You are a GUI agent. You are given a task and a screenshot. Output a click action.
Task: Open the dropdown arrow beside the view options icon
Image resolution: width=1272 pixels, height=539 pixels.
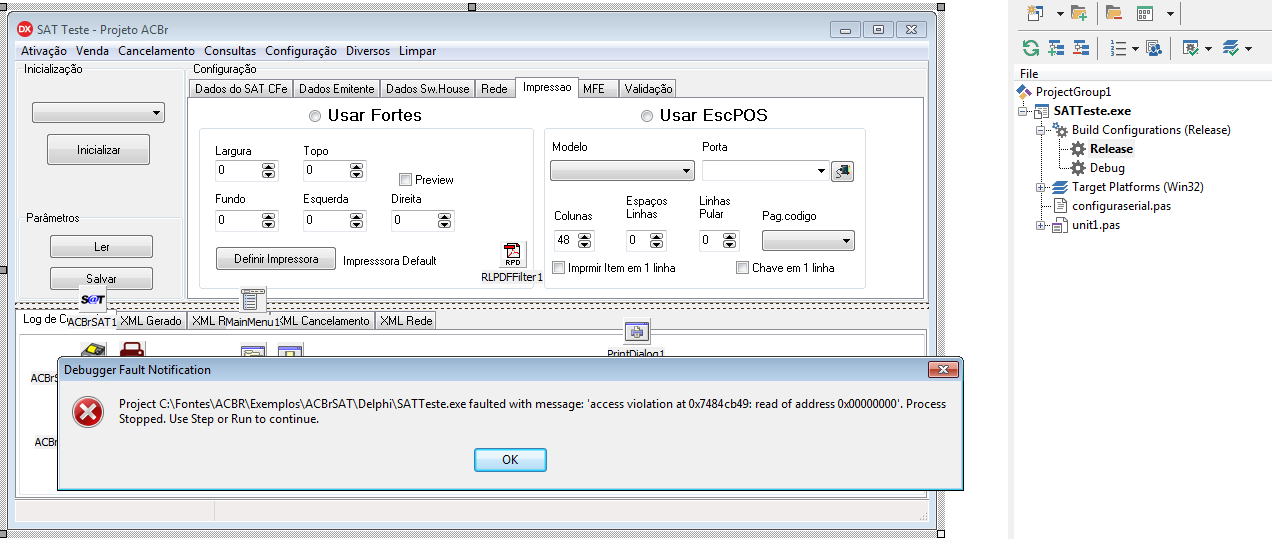(1170, 14)
